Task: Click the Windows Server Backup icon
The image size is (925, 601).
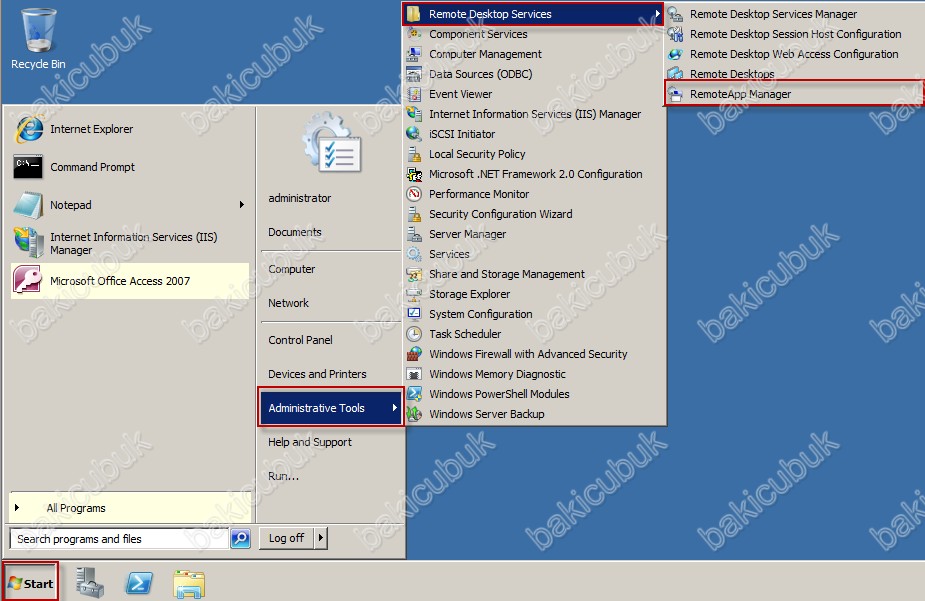Action: coord(414,414)
